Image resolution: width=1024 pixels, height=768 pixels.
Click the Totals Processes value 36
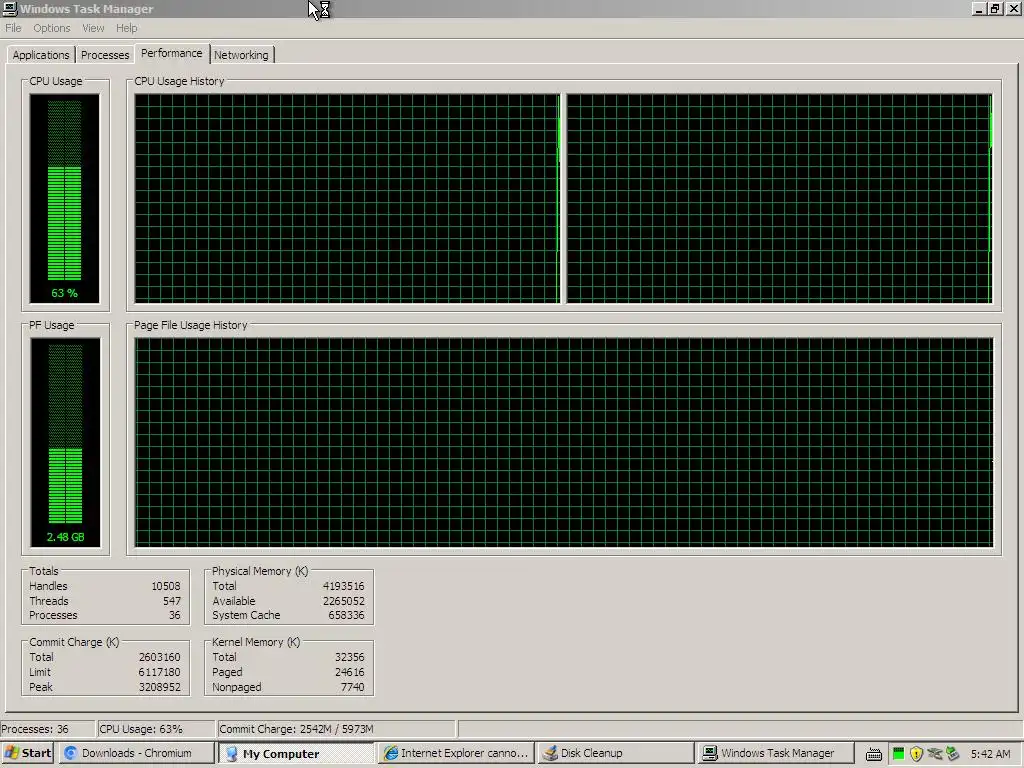(174, 615)
